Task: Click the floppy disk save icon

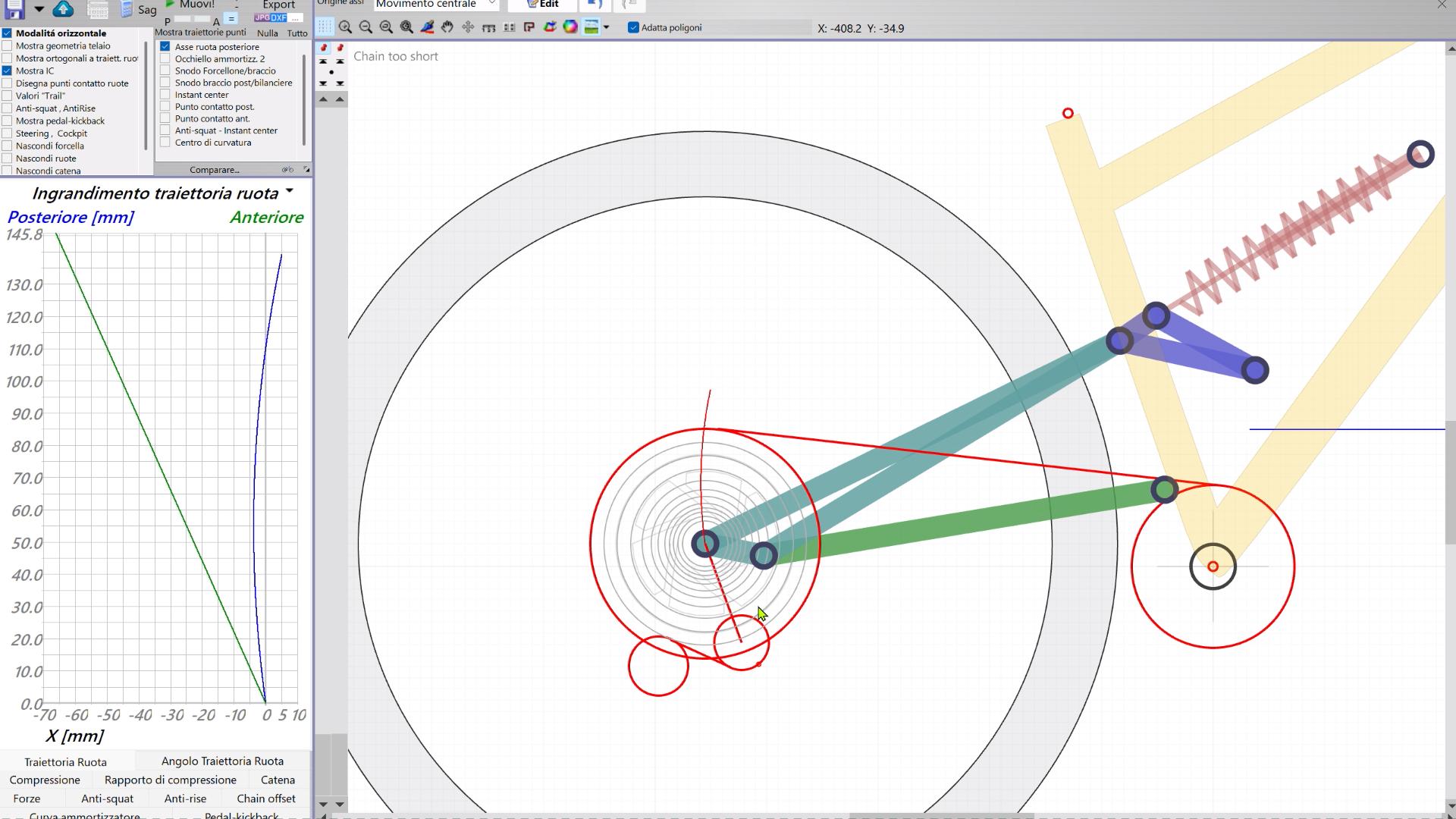Action: (14, 8)
